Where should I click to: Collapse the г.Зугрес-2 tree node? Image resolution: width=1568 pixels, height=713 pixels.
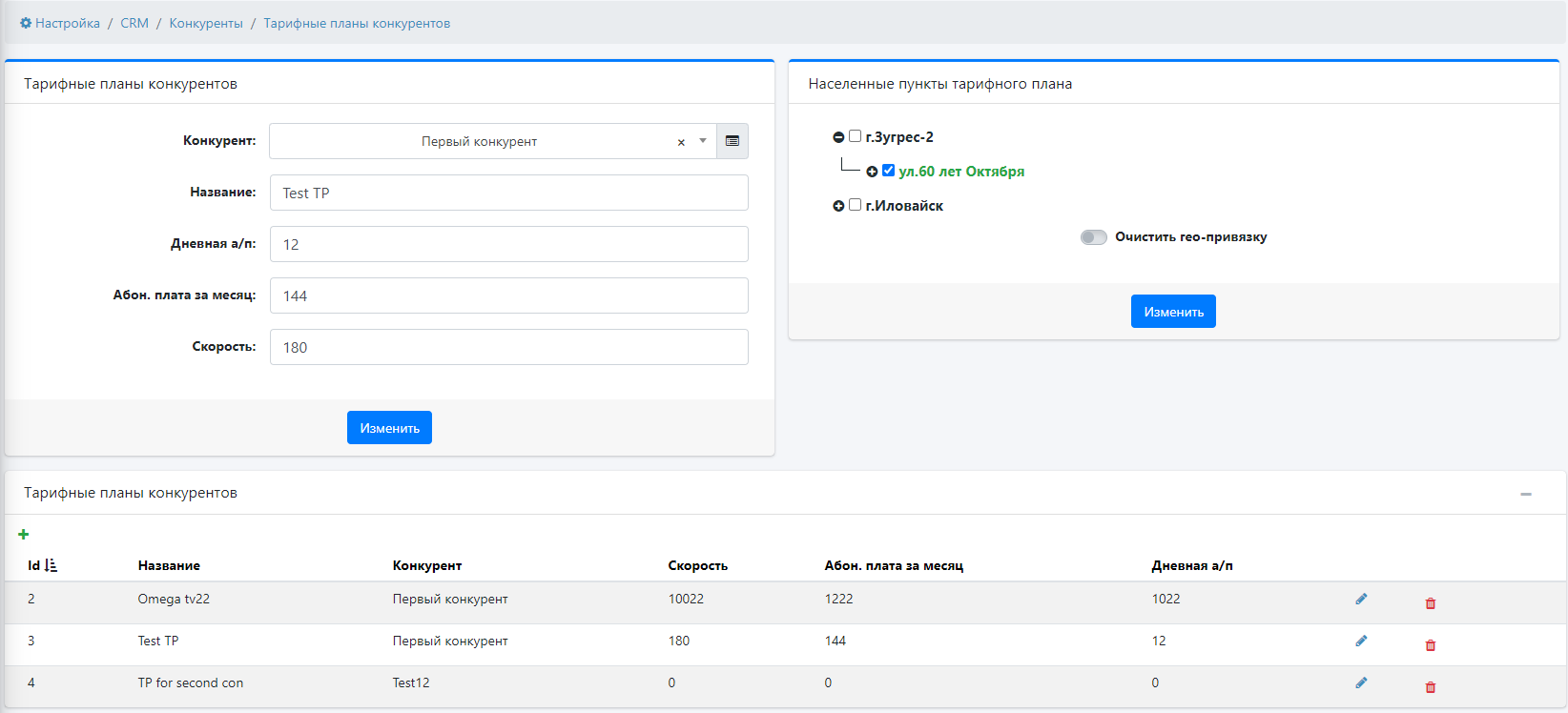838,137
